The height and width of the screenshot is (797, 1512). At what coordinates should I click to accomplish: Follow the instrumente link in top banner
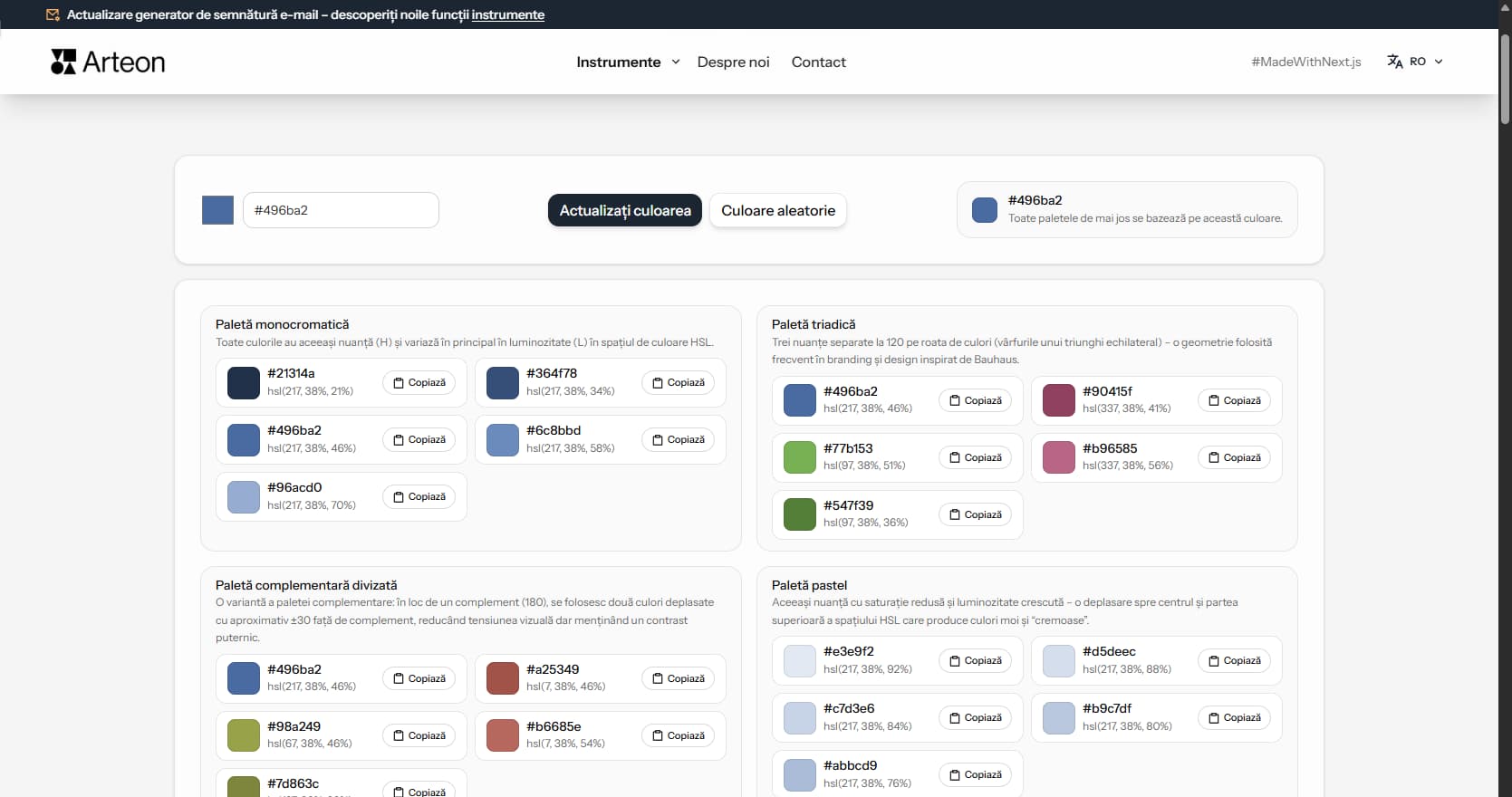tap(507, 14)
